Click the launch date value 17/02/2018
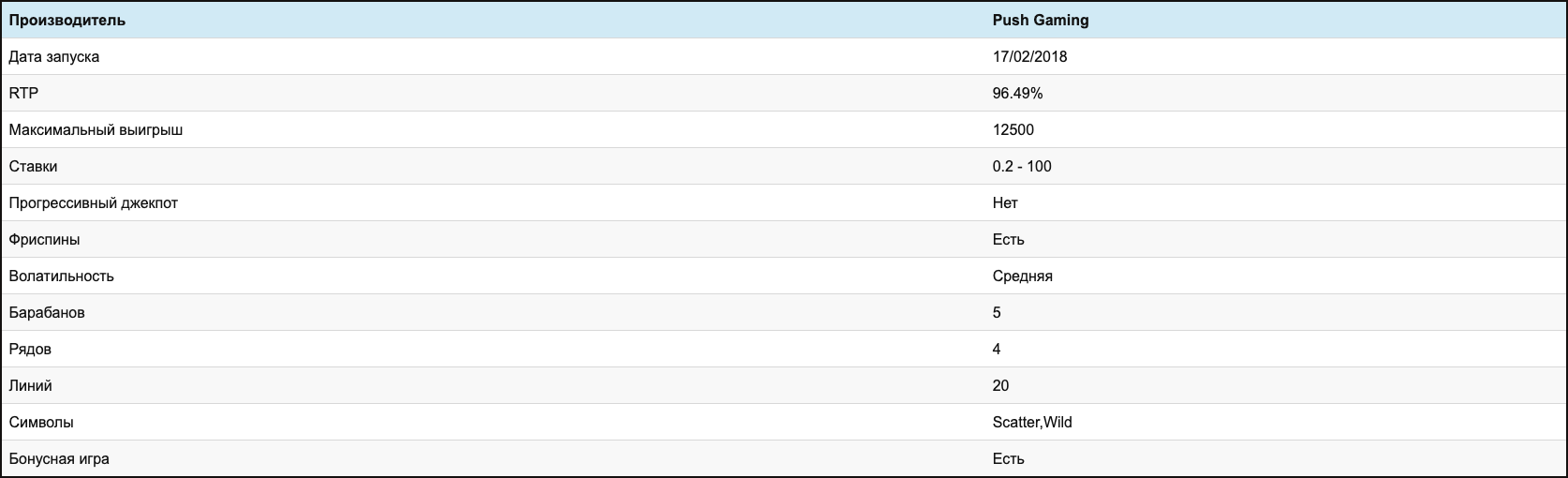This screenshot has width=1568, height=478. point(1029,56)
